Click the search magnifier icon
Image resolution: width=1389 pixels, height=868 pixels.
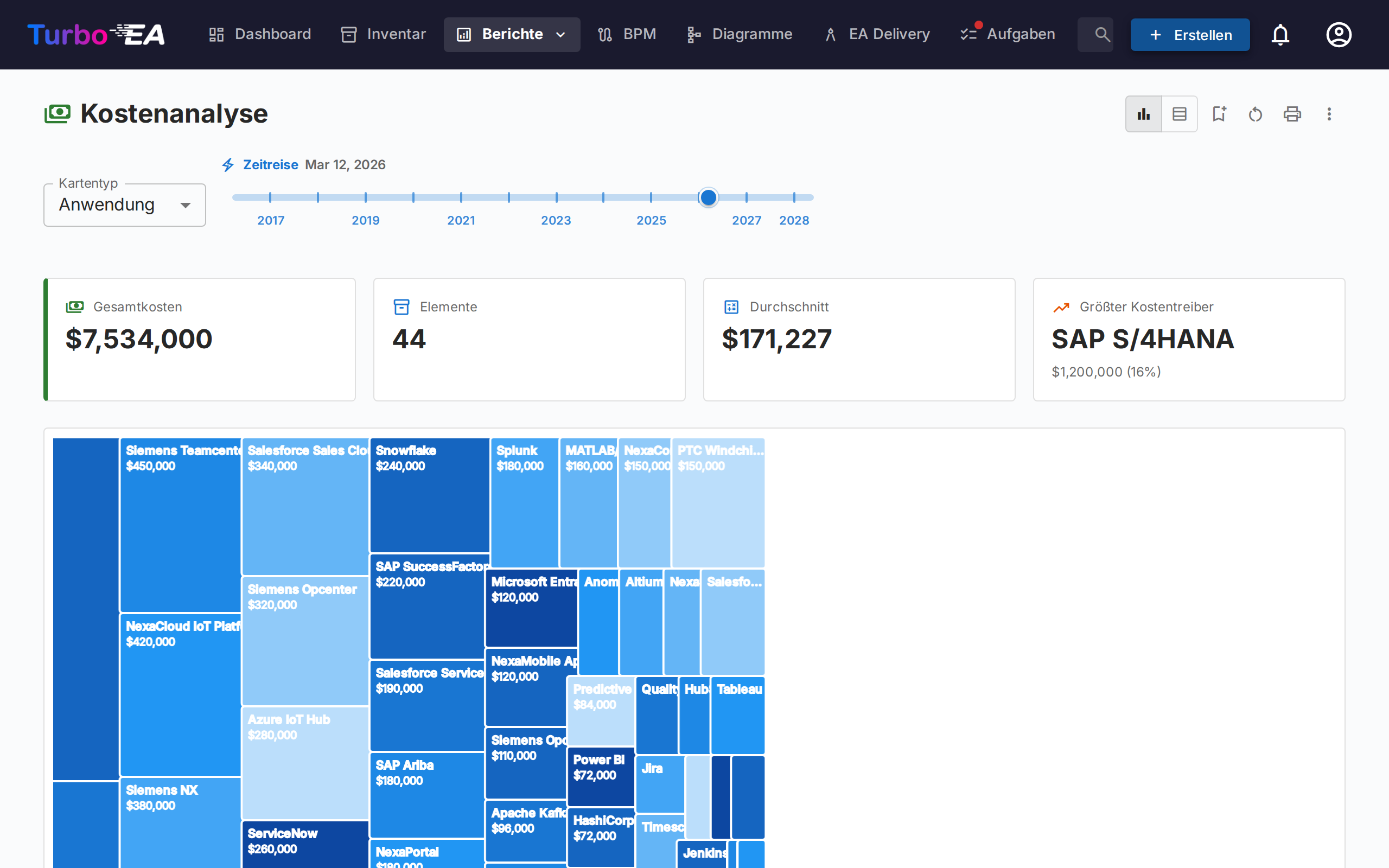tap(1101, 34)
